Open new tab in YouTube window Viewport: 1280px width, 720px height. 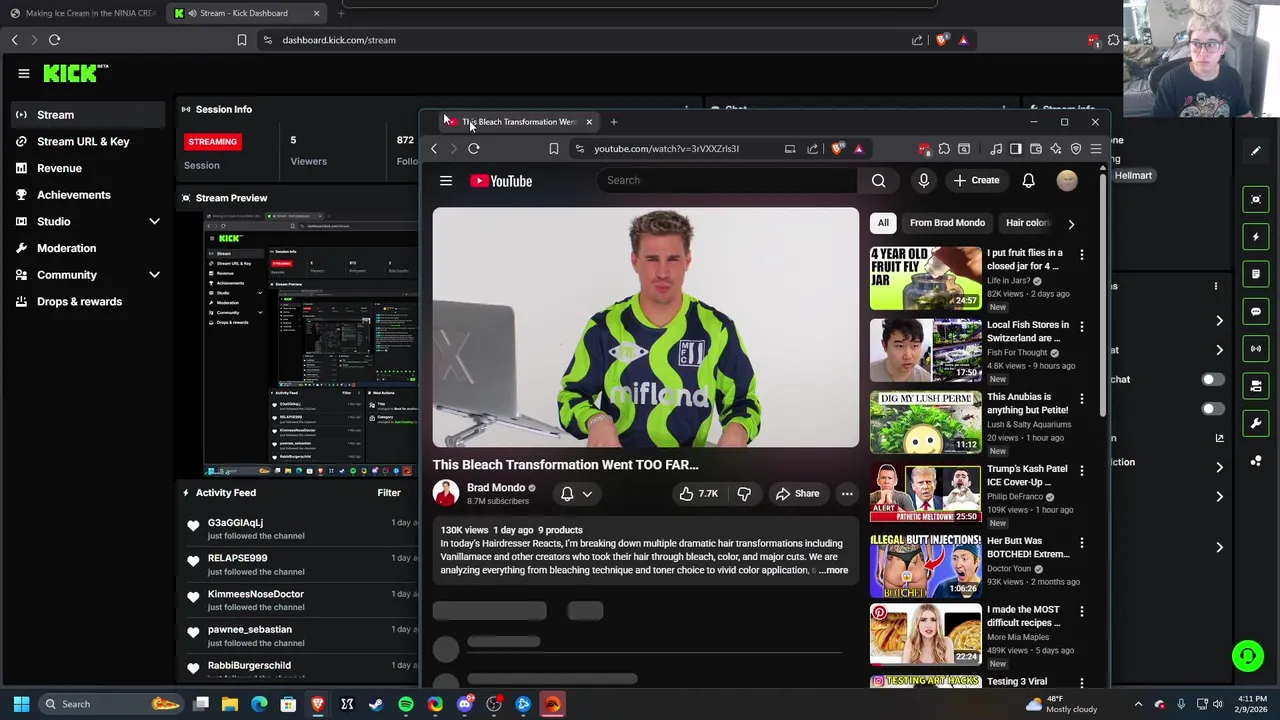614,122
